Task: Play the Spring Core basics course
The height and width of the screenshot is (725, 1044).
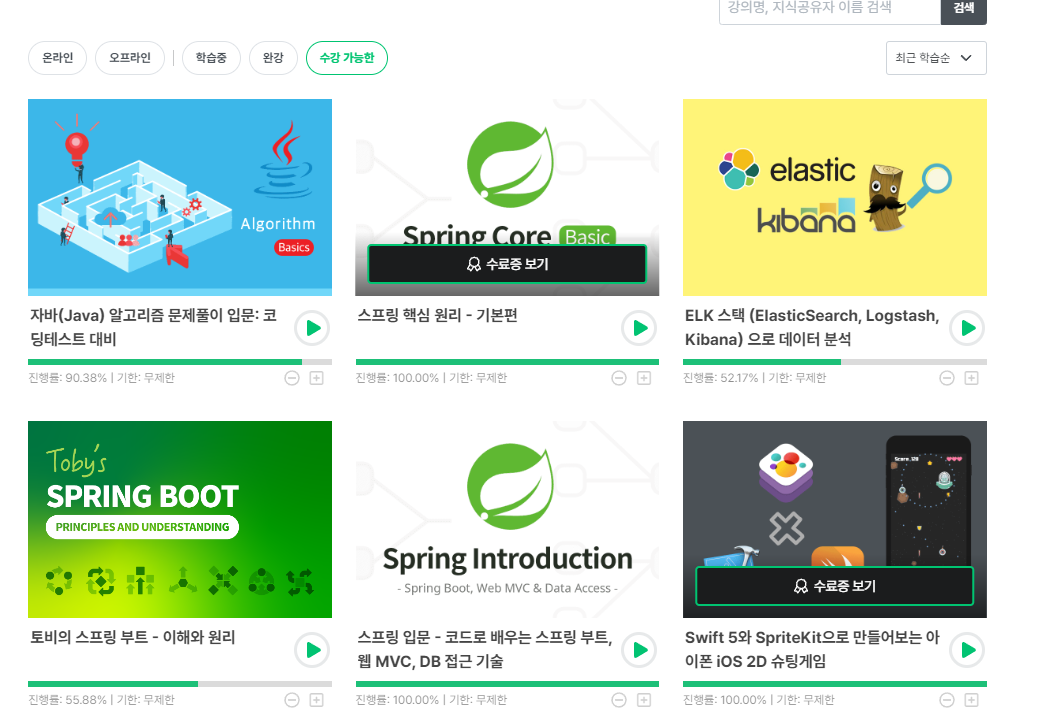Action: [x=640, y=328]
